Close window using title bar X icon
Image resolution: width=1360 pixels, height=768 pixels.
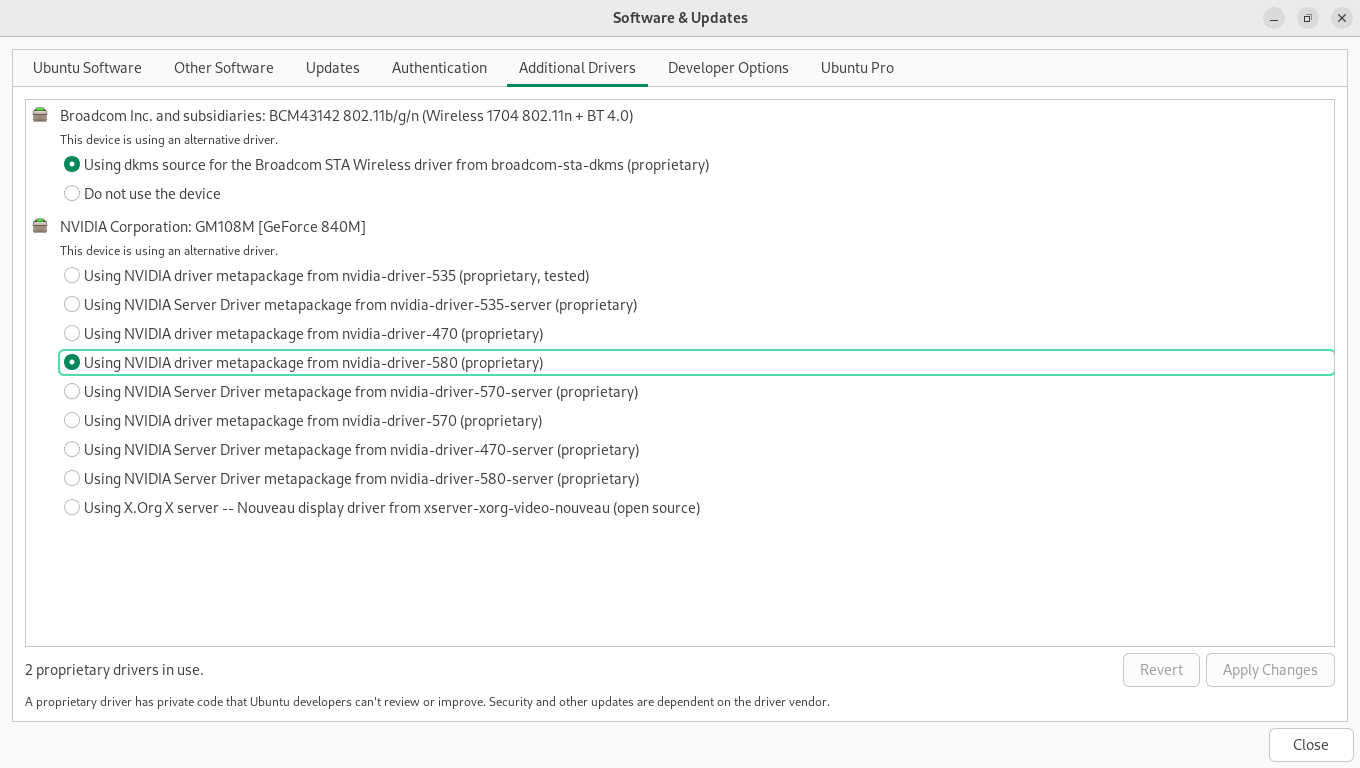(1342, 18)
